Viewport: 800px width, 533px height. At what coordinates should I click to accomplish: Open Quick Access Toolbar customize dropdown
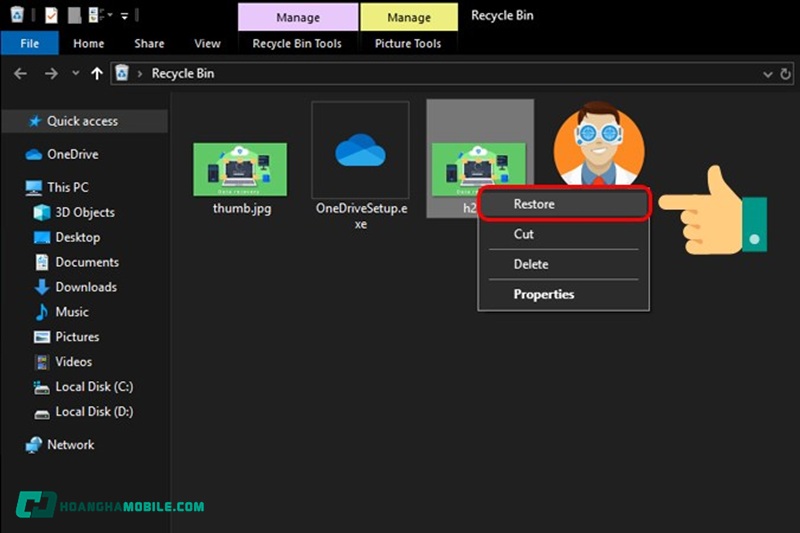(124, 16)
